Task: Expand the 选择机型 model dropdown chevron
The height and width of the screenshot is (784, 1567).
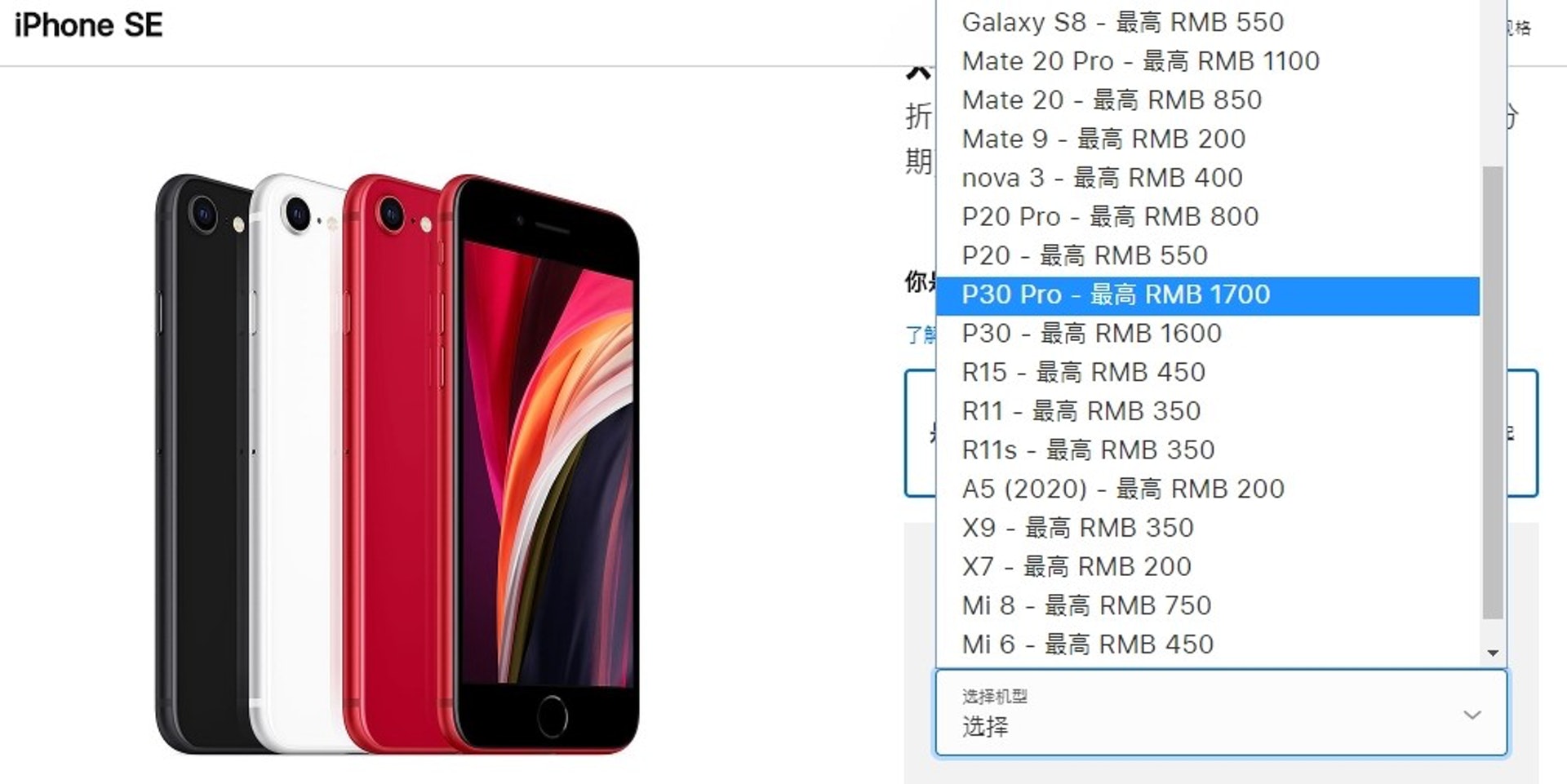Action: 1472,715
